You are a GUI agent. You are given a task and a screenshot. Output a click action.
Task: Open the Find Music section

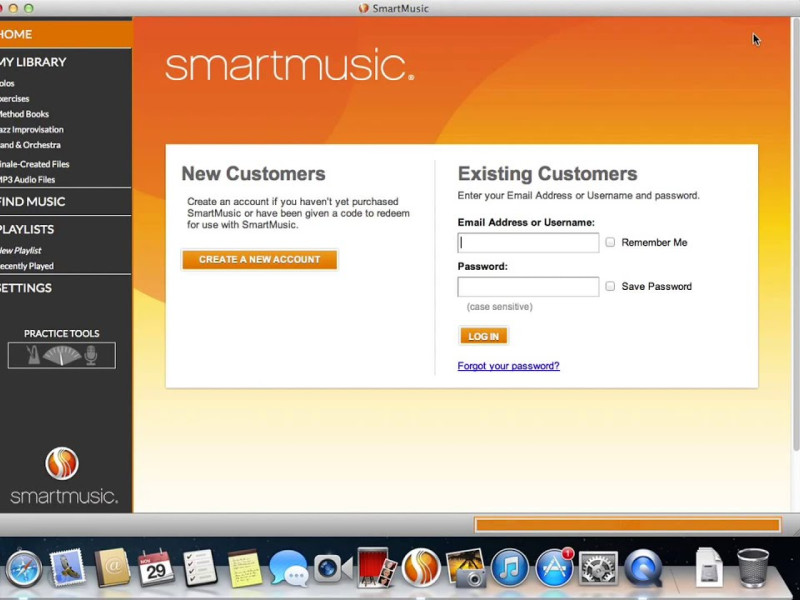[x=33, y=202]
